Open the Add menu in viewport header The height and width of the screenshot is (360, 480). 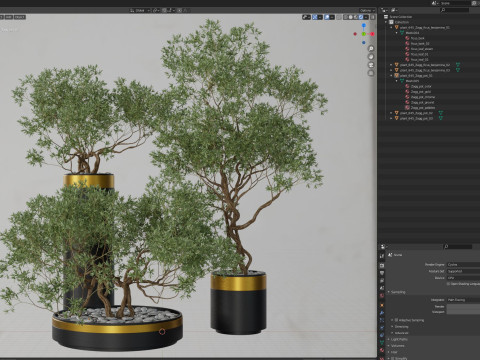pos(9,17)
